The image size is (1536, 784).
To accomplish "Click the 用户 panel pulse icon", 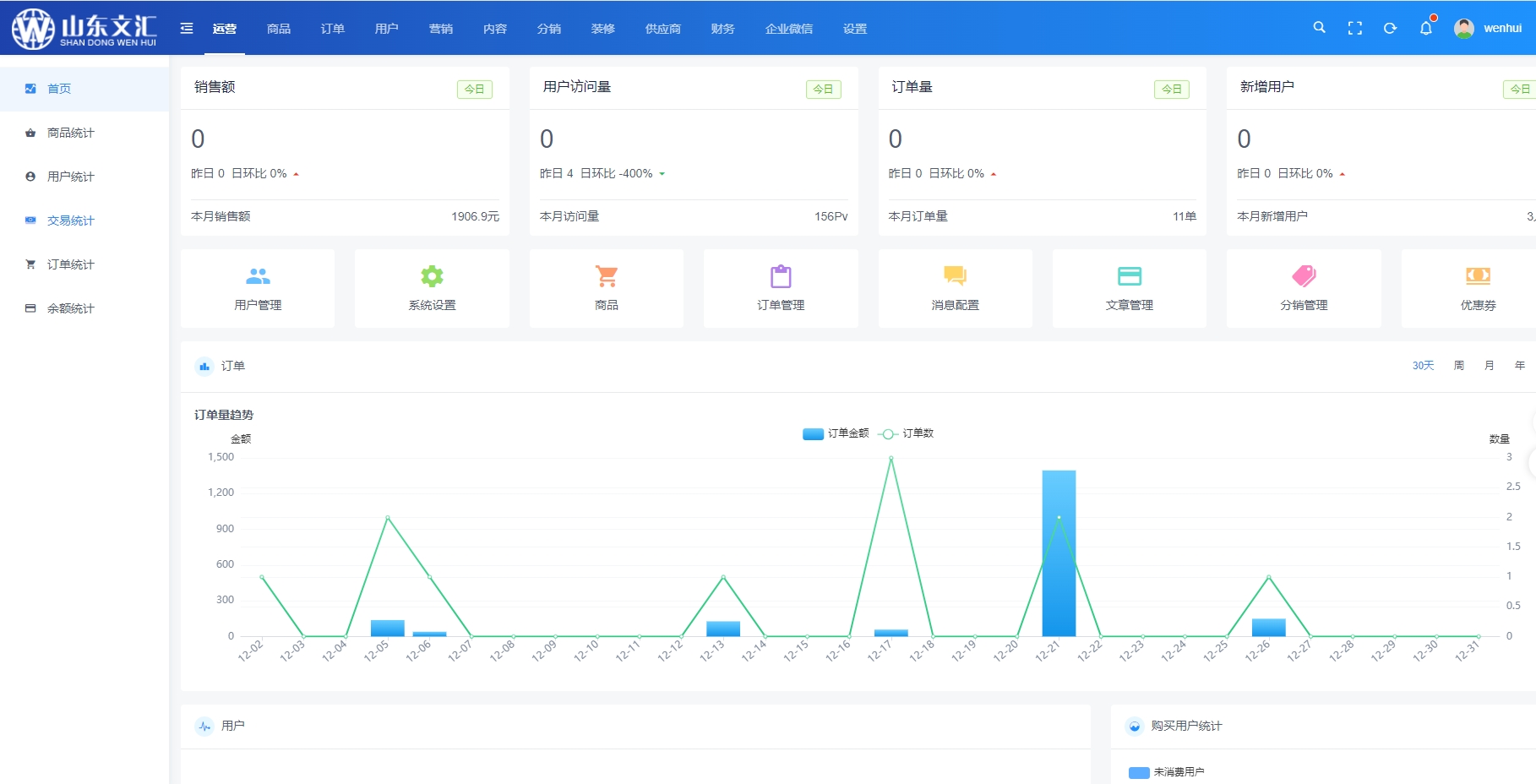I will pyautogui.click(x=204, y=726).
